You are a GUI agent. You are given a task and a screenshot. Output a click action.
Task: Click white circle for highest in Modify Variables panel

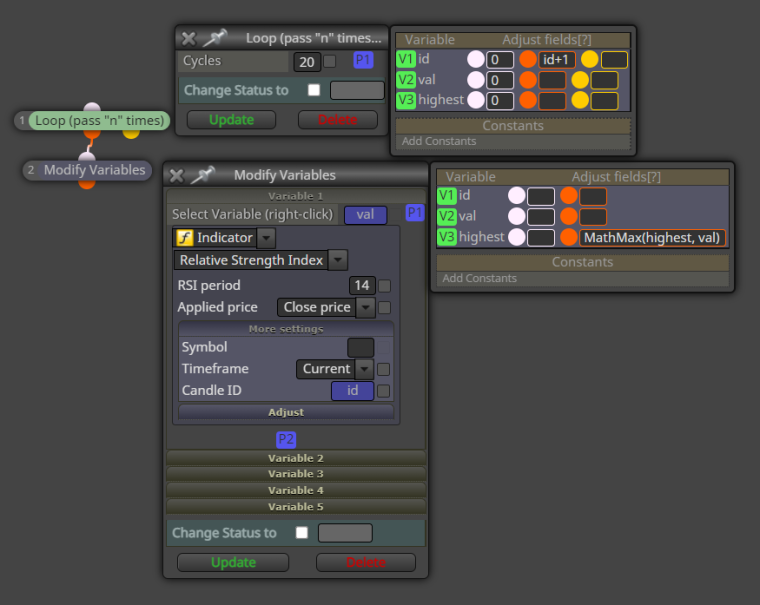coord(517,238)
